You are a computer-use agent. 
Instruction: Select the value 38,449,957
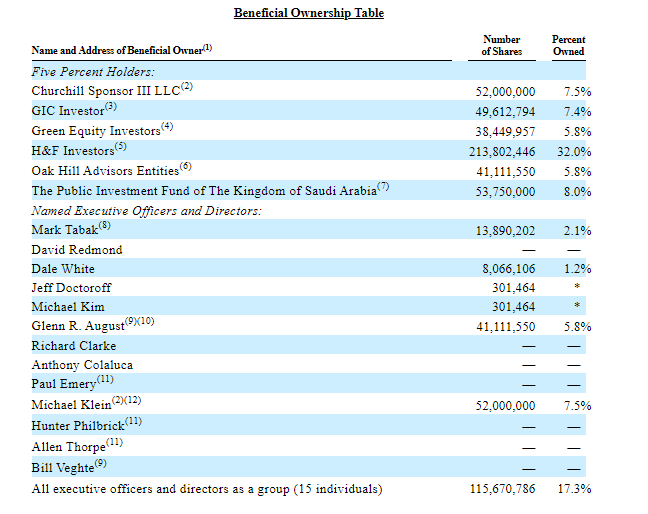click(x=505, y=131)
